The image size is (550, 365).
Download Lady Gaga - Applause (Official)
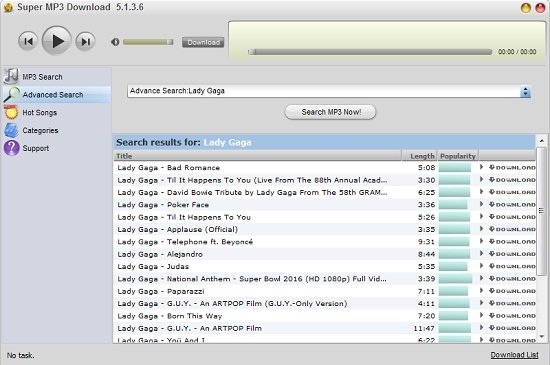(512, 229)
